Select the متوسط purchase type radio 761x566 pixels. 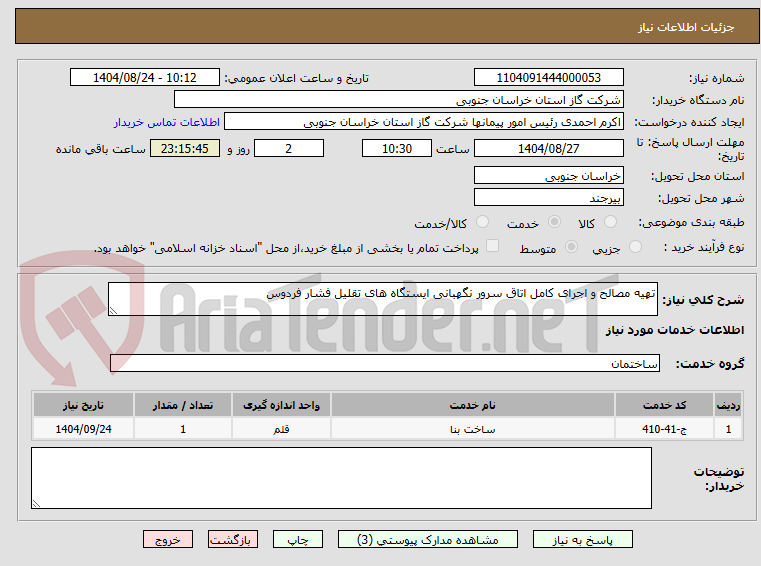[572, 247]
